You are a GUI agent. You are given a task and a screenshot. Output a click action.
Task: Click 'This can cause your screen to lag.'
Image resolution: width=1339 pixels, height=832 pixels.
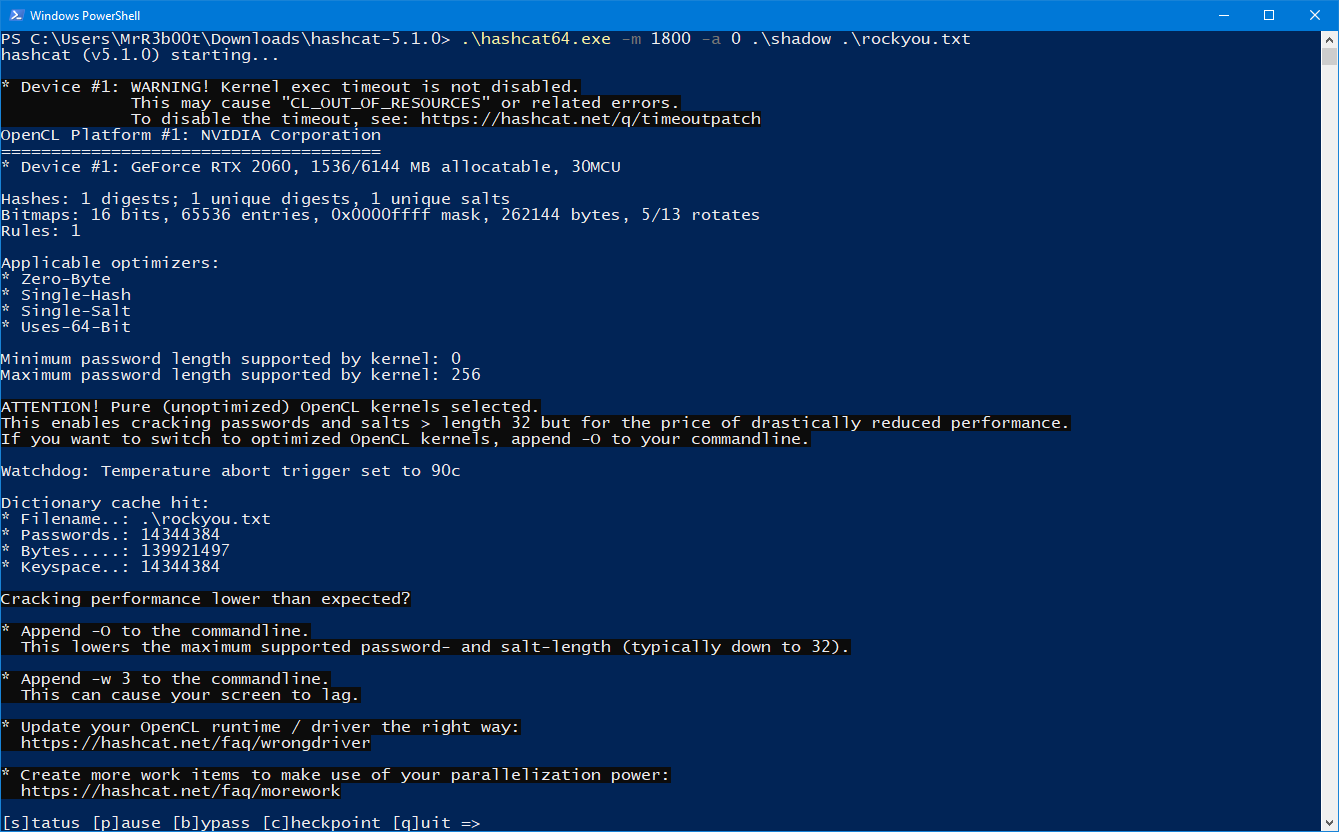(x=191, y=695)
